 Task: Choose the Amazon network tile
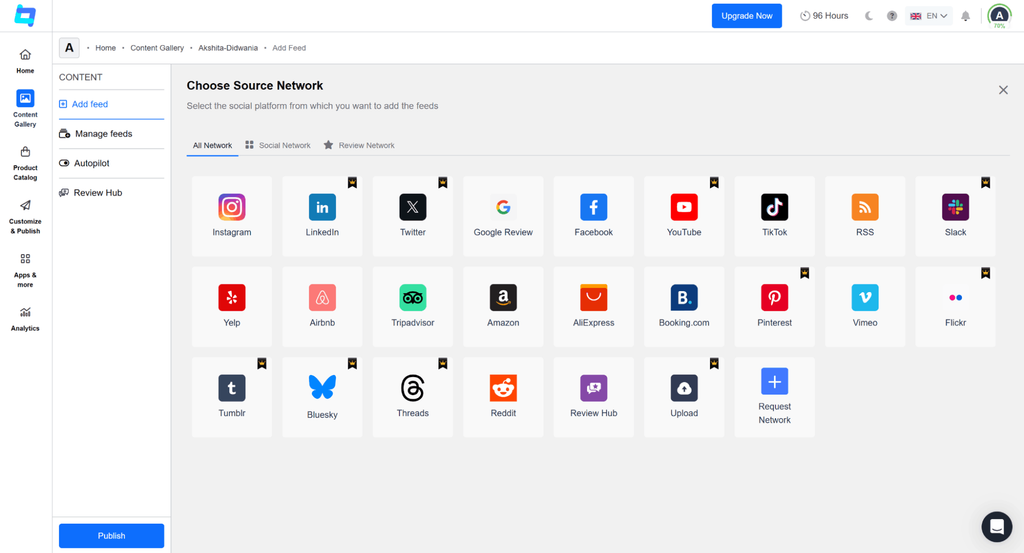point(503,307)
